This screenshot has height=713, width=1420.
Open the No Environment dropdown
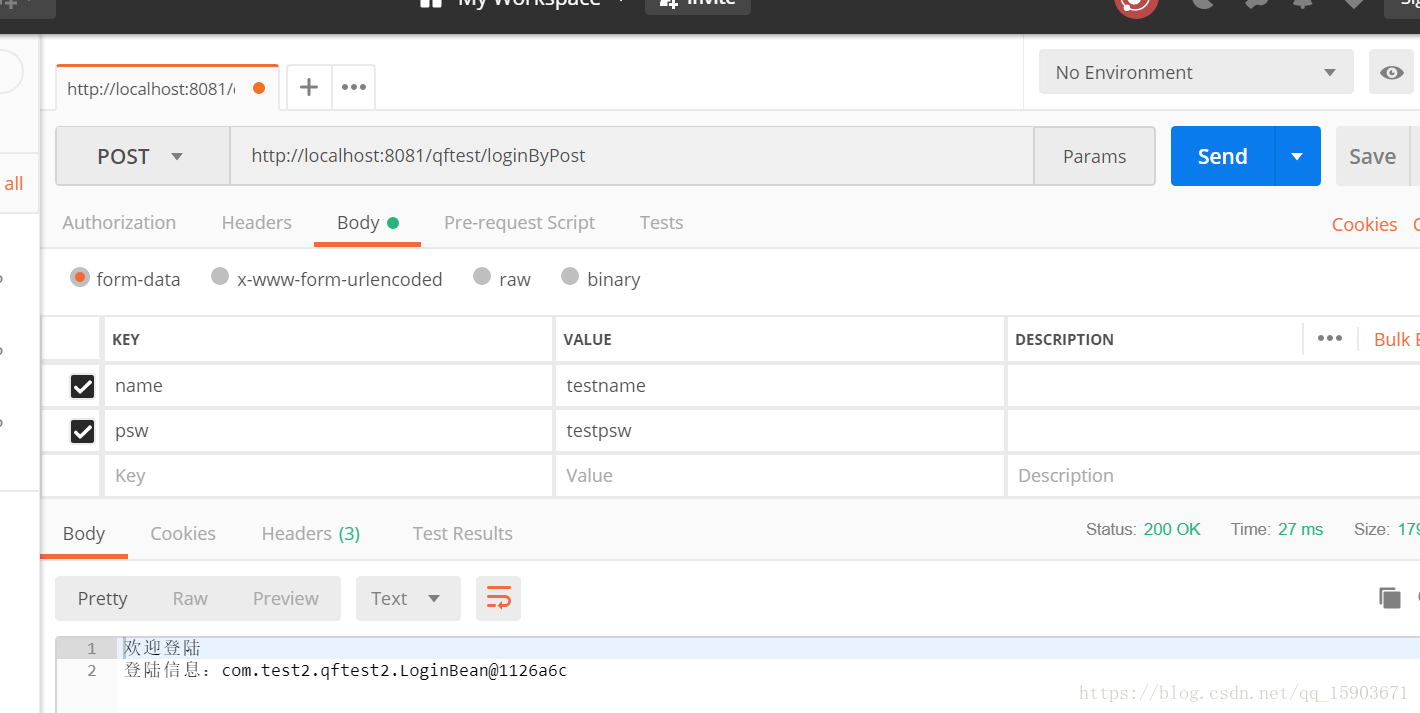(x=1196, y=72)
